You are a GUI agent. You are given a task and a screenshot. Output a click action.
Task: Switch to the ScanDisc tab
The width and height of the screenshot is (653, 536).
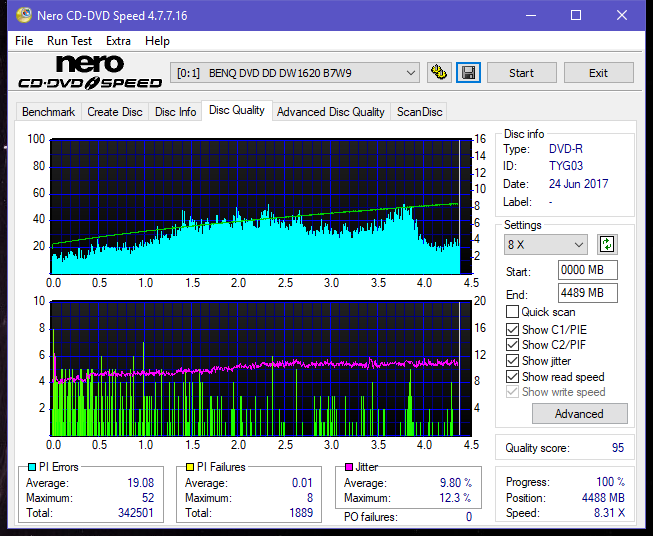pos(419,112)
